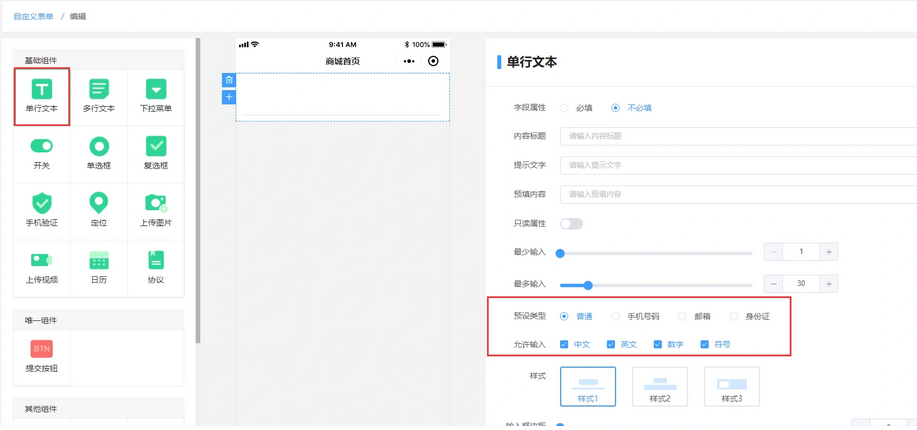The width and height of the screenshot is (917, 430).
Task: Choose the 下拉菜单 component icon
Action: pos(156,90)
